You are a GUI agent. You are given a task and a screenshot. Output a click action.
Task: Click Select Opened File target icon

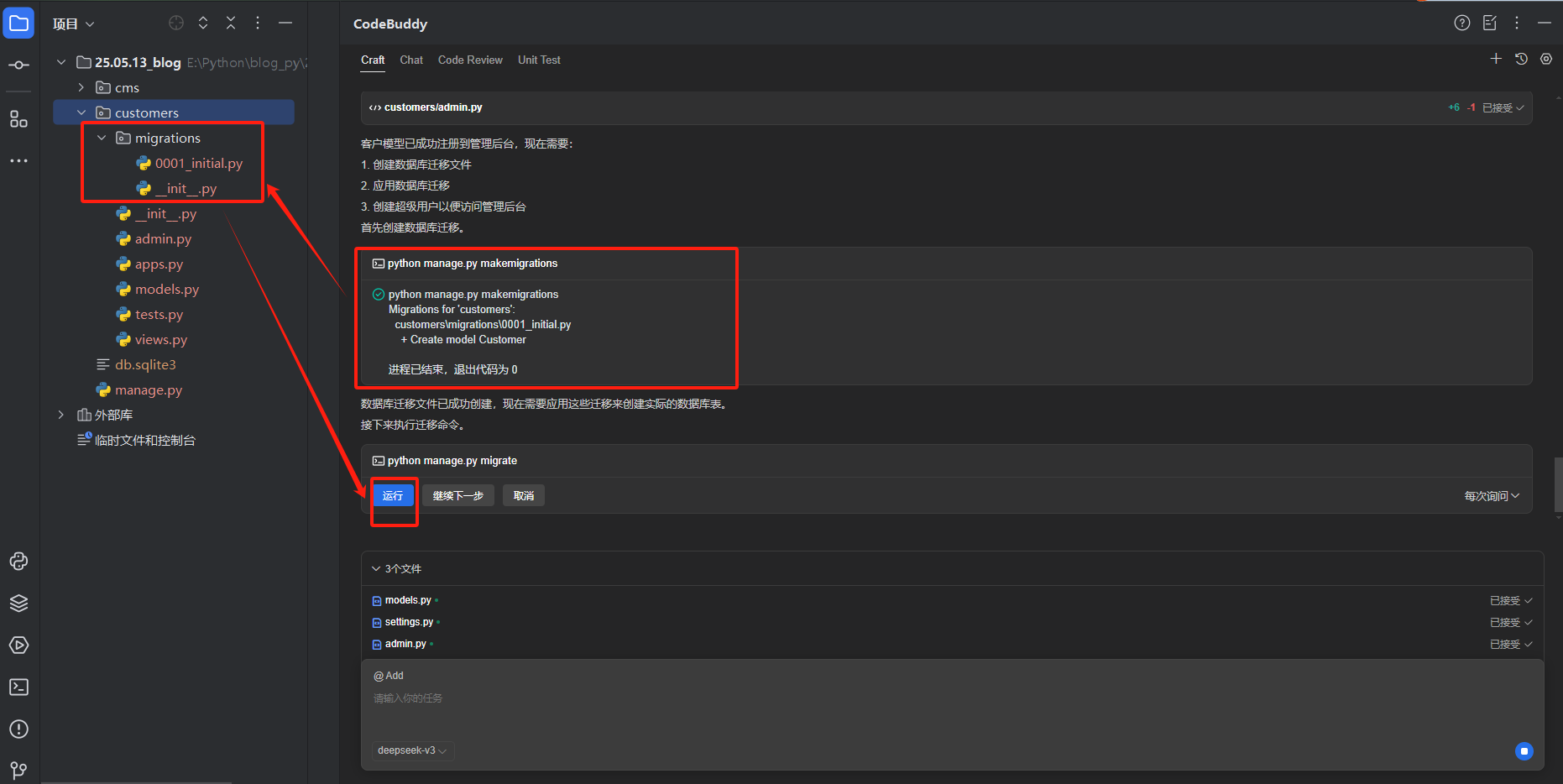(176, 24)
